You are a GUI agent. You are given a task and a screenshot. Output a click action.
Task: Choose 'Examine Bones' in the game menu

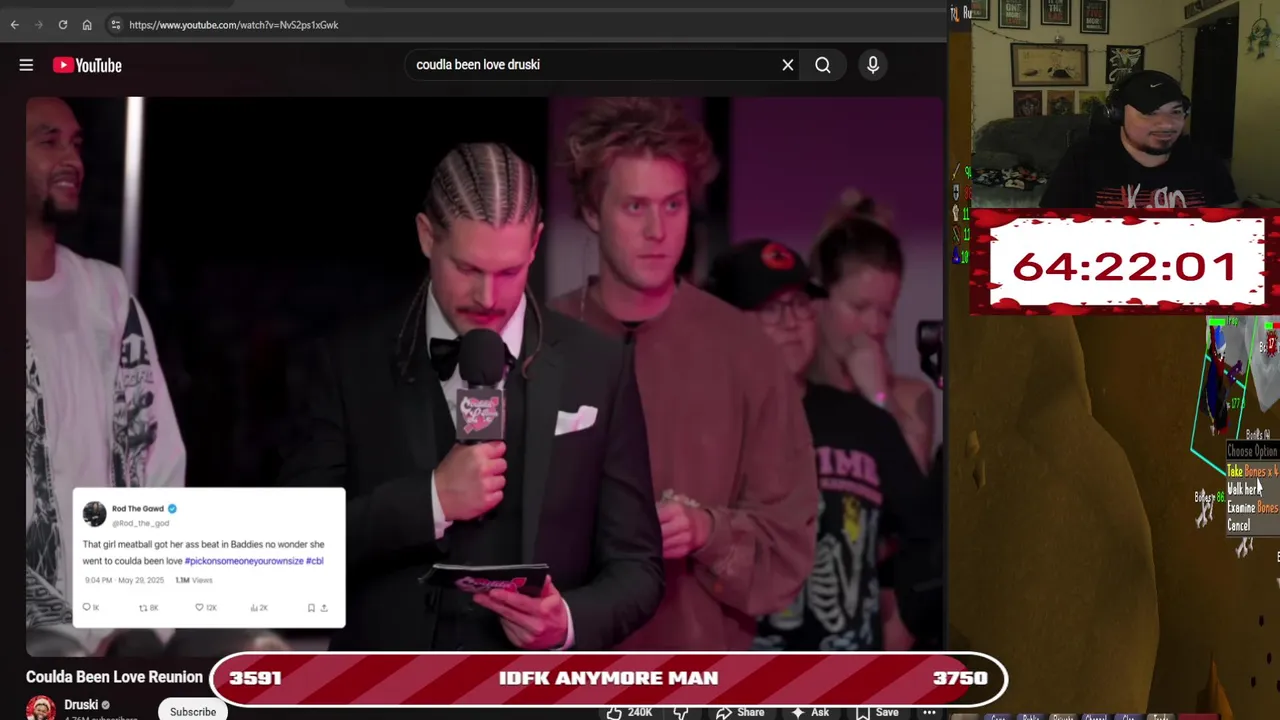pos(1252,508)
